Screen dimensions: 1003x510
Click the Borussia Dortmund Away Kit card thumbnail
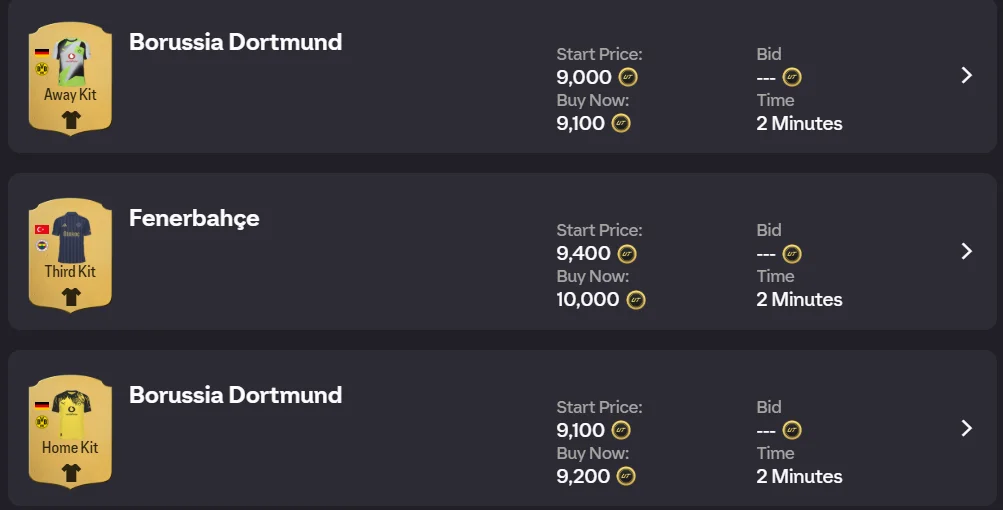70,78
